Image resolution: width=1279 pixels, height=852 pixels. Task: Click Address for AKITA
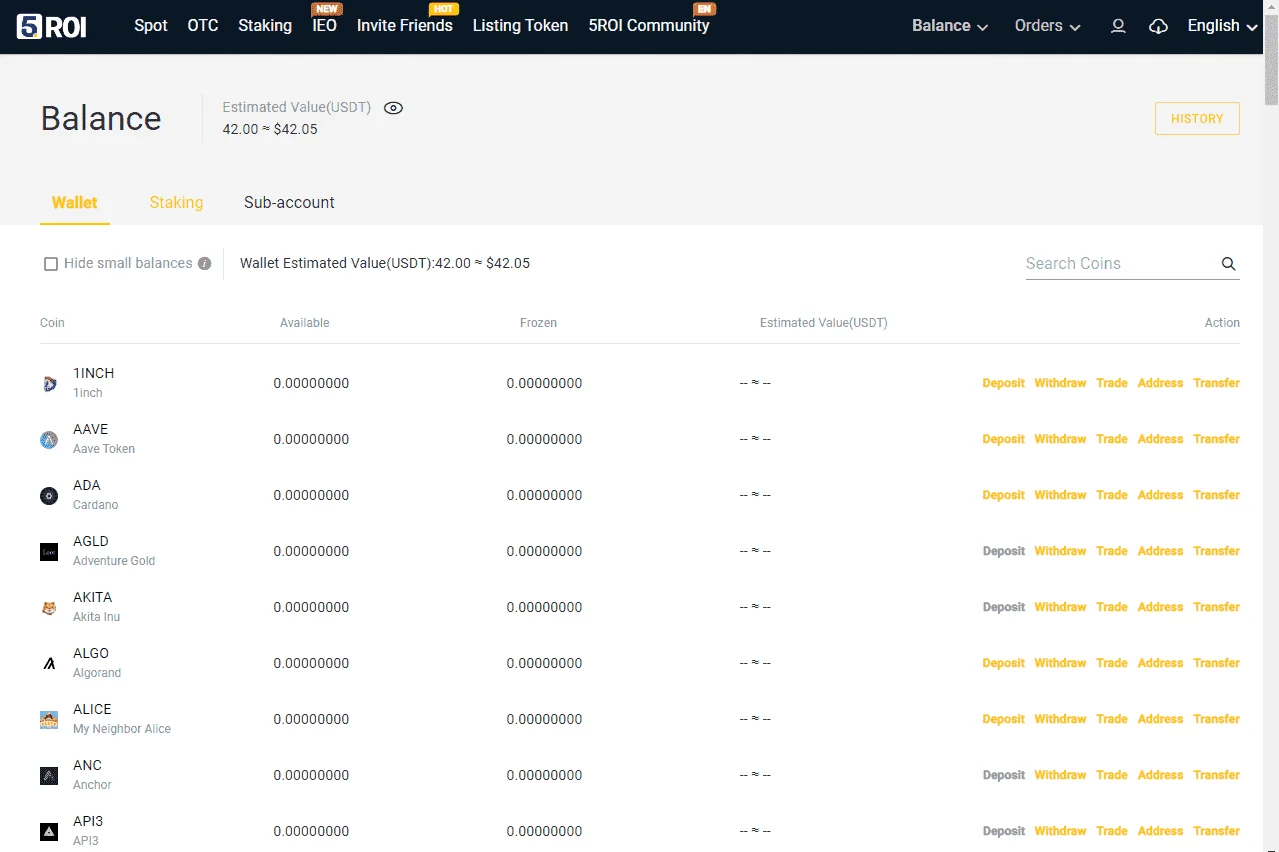pos(1160,607)
